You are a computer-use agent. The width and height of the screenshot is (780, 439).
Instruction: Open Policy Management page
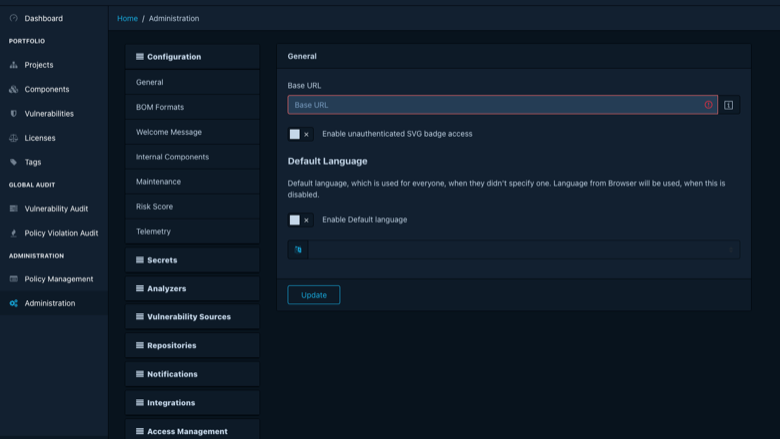coord(54,279)
